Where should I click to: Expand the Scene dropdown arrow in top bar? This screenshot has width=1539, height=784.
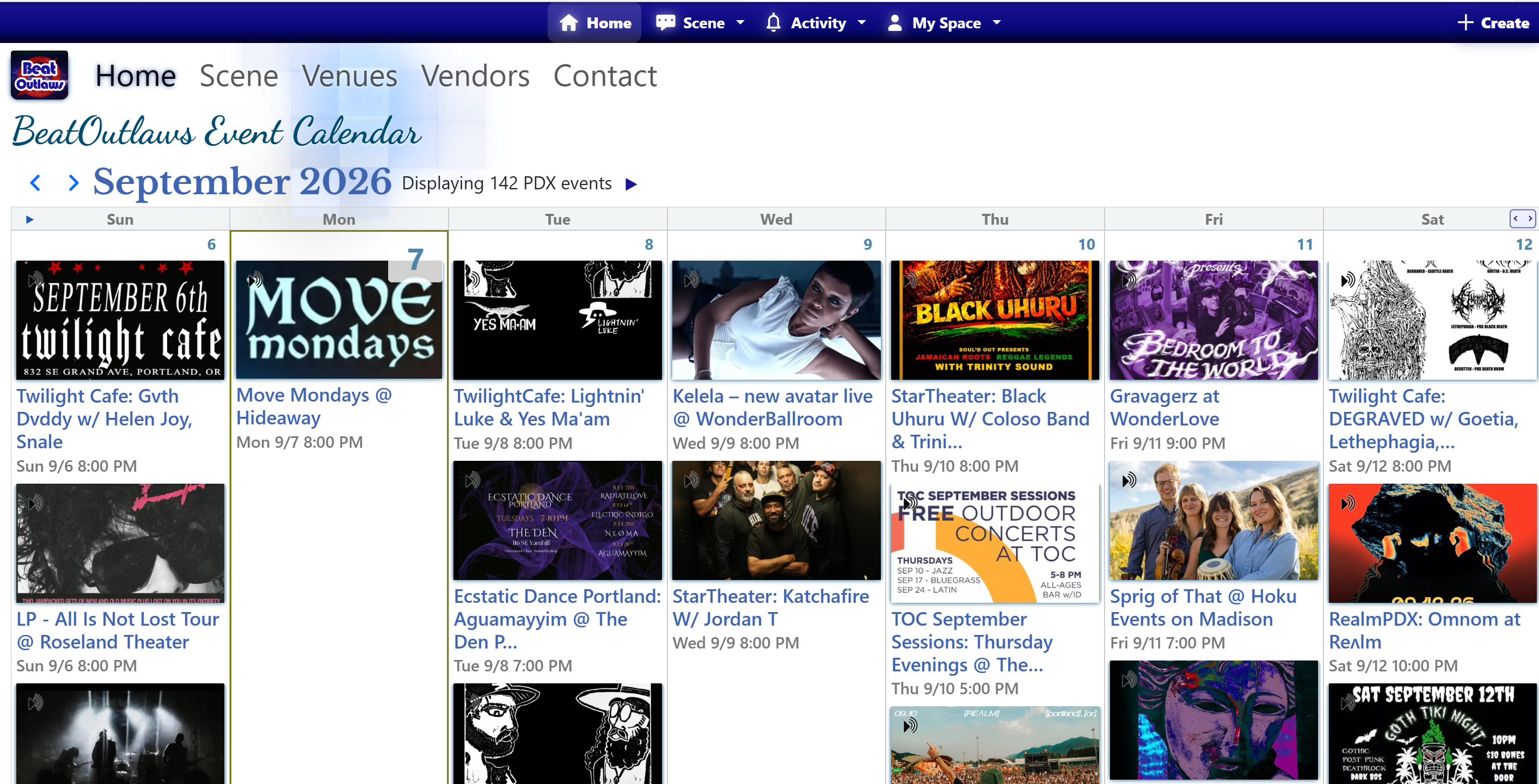click(x=740, y=23)
